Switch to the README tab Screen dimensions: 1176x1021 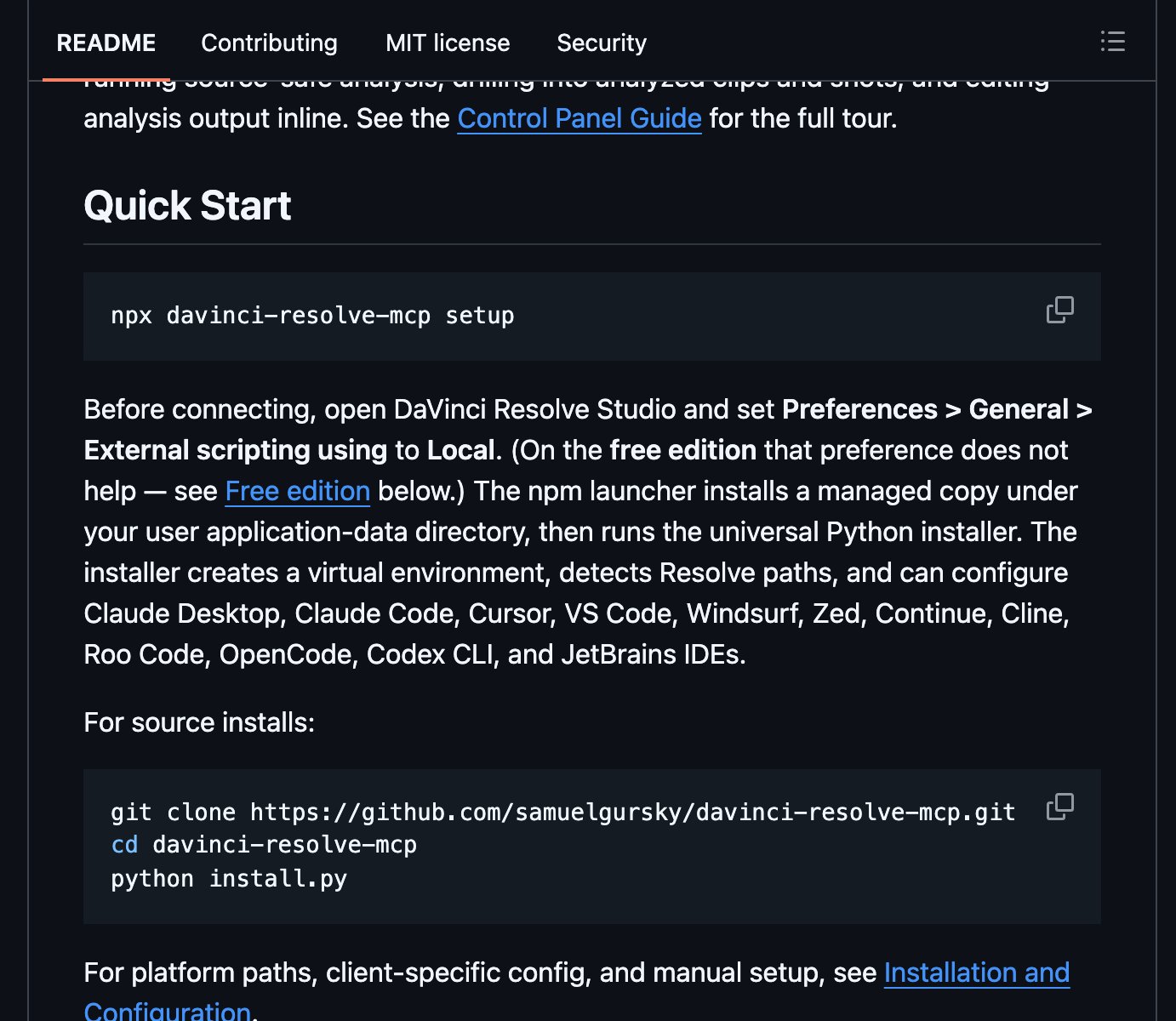106,43
